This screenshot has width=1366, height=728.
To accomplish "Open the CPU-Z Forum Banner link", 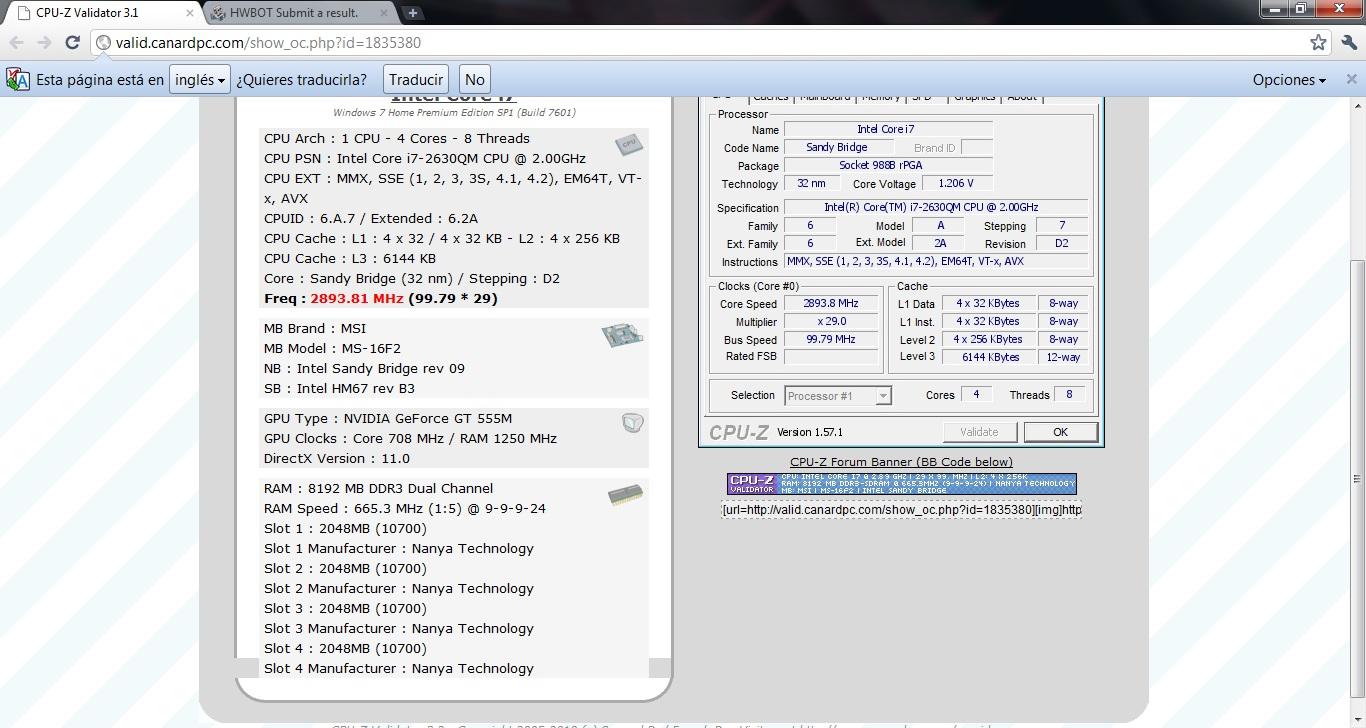I will pos(901,462).
